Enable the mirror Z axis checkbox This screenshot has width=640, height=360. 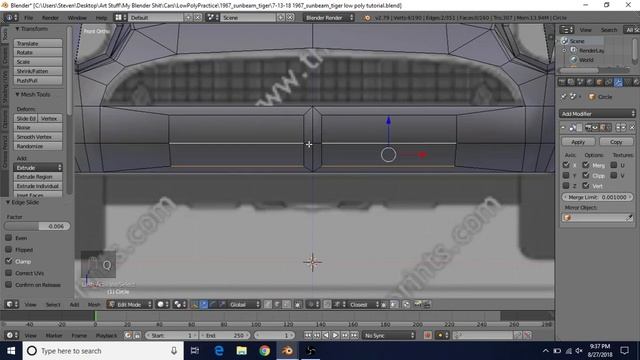(x=566, y=186)
